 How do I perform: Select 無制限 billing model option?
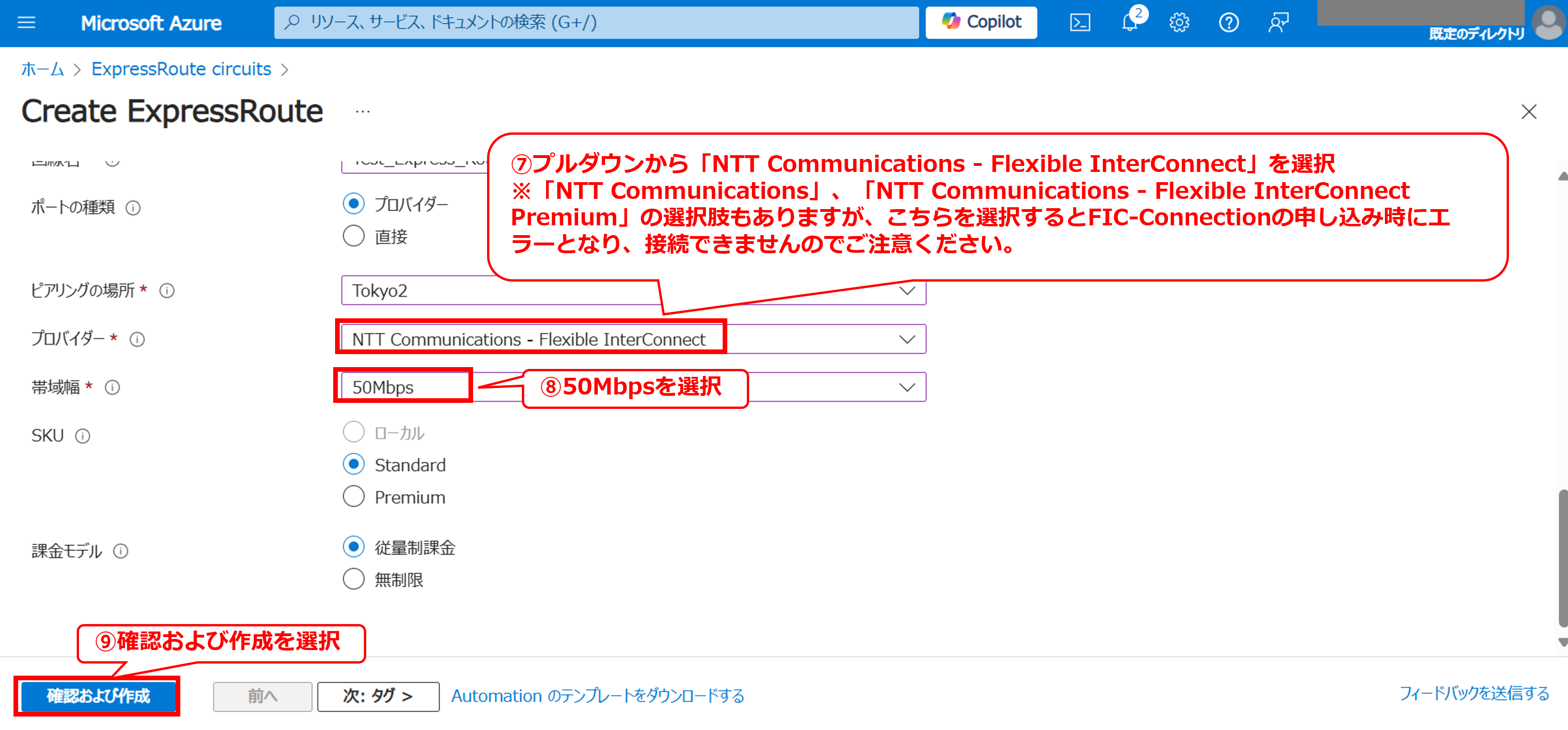tap(354, 579)
